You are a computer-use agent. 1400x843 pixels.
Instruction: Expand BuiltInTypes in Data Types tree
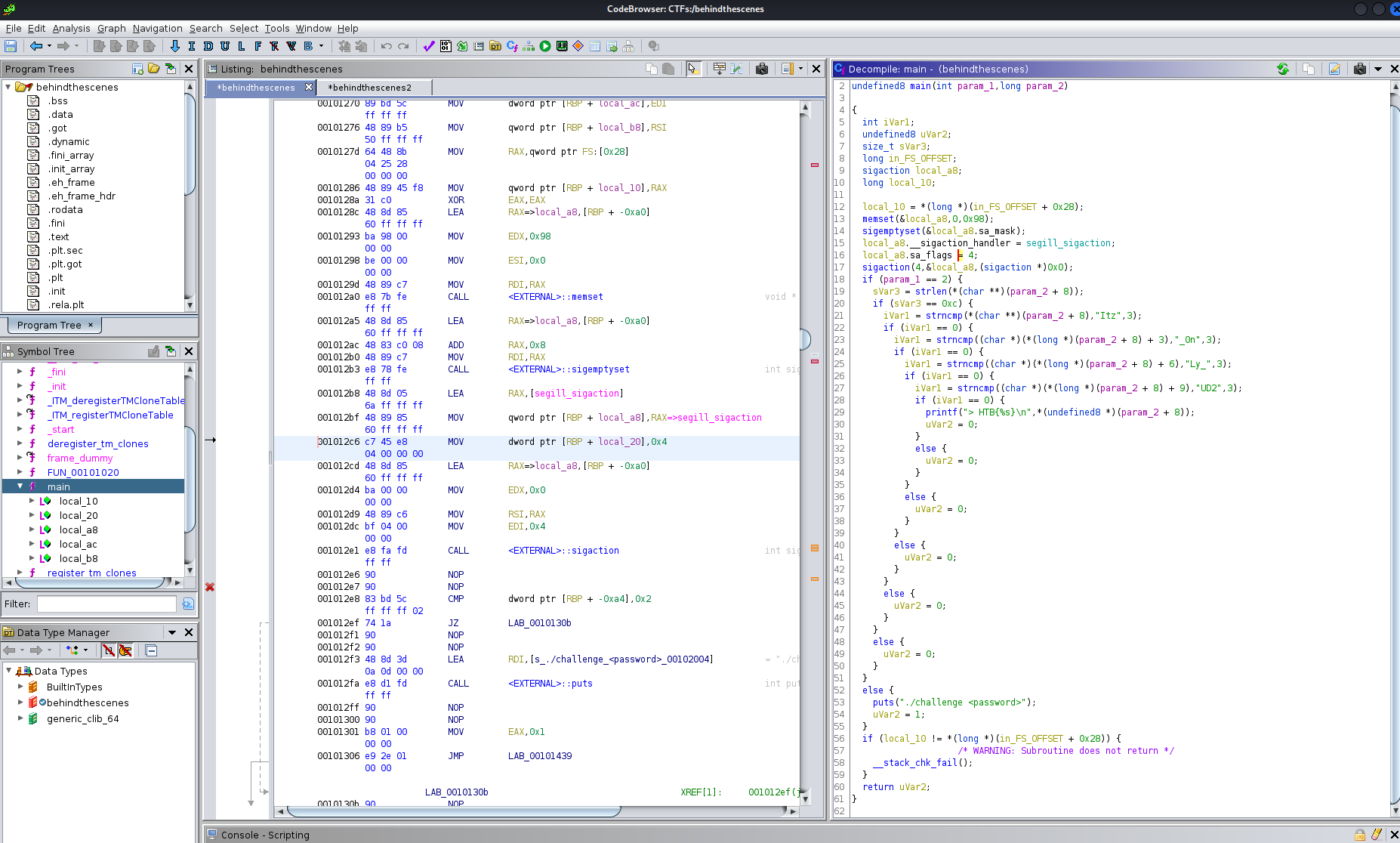[20, 687]
